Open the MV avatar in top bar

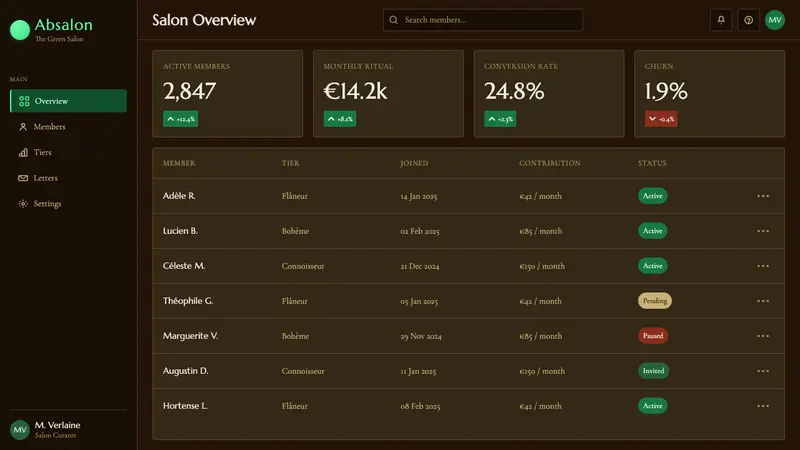click(x=775, y=20)
